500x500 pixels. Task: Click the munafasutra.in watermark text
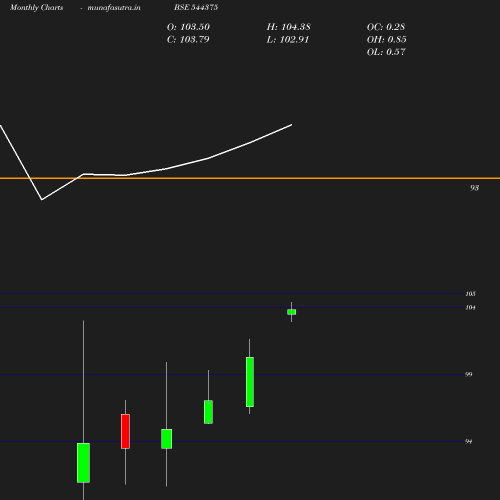[x=114, y=7]
